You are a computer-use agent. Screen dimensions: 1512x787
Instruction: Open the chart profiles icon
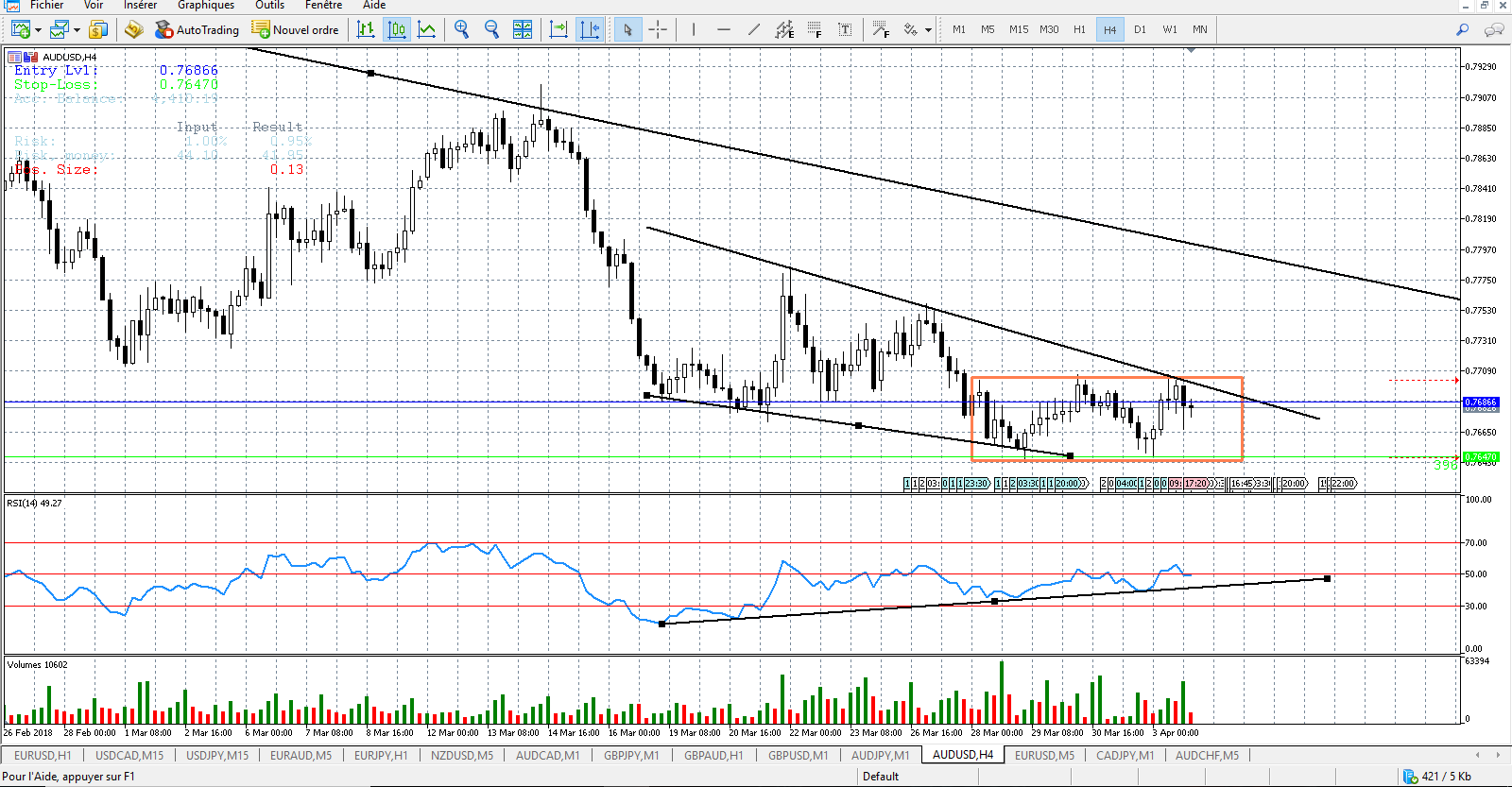click(60, 29)
